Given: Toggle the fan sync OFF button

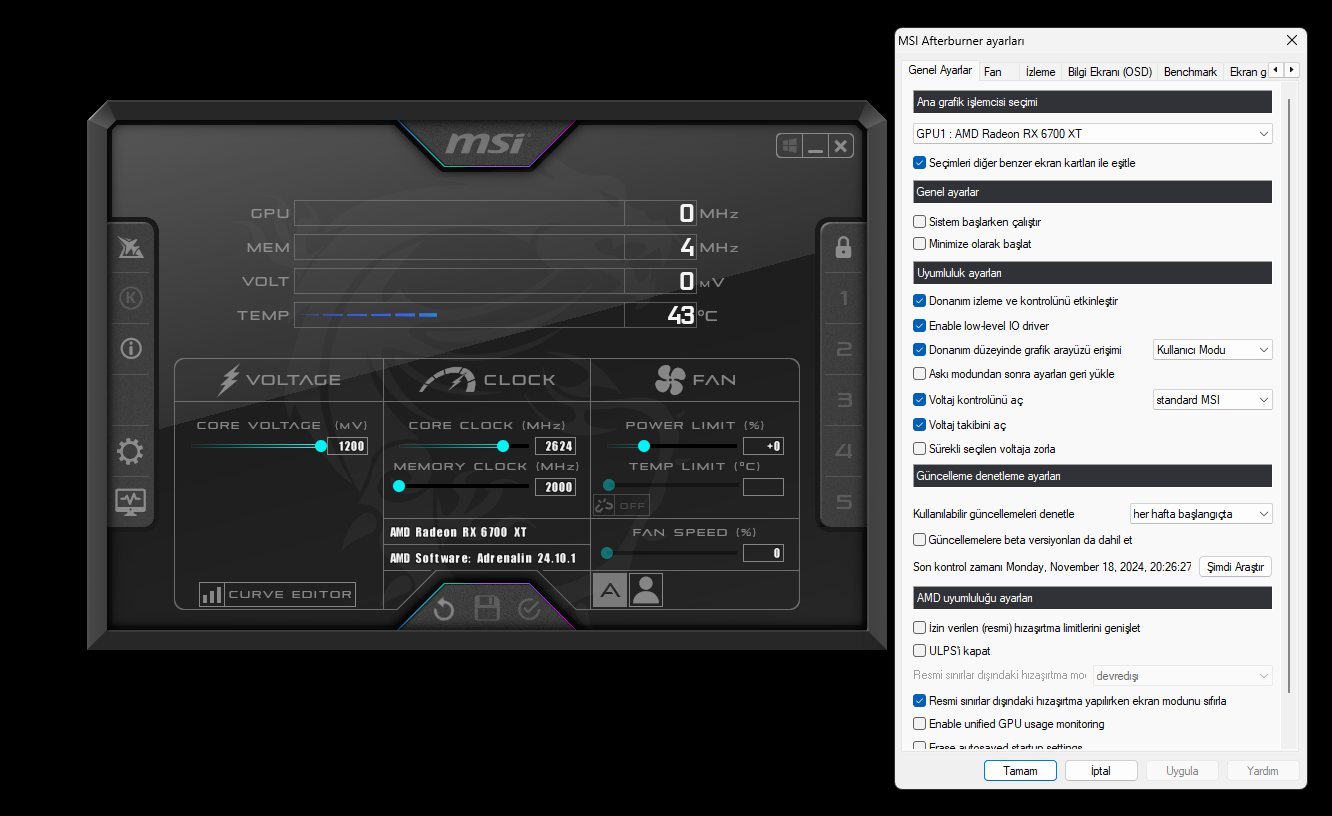Looking at the screenshot, I should pyautogui.click(x=621, y=505).
